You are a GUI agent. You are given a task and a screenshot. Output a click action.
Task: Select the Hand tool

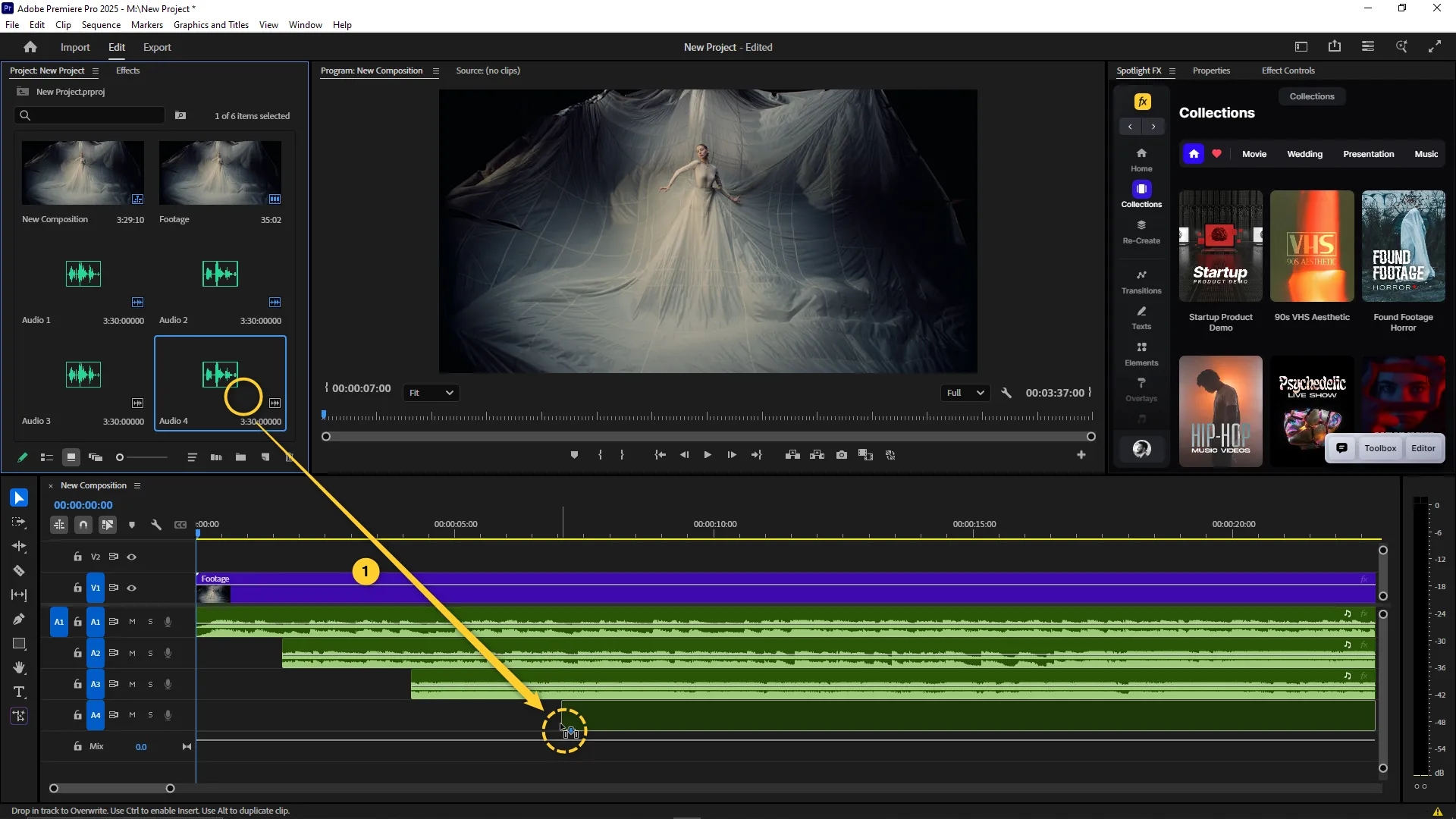pyautogui.click(x=19, y=668)
